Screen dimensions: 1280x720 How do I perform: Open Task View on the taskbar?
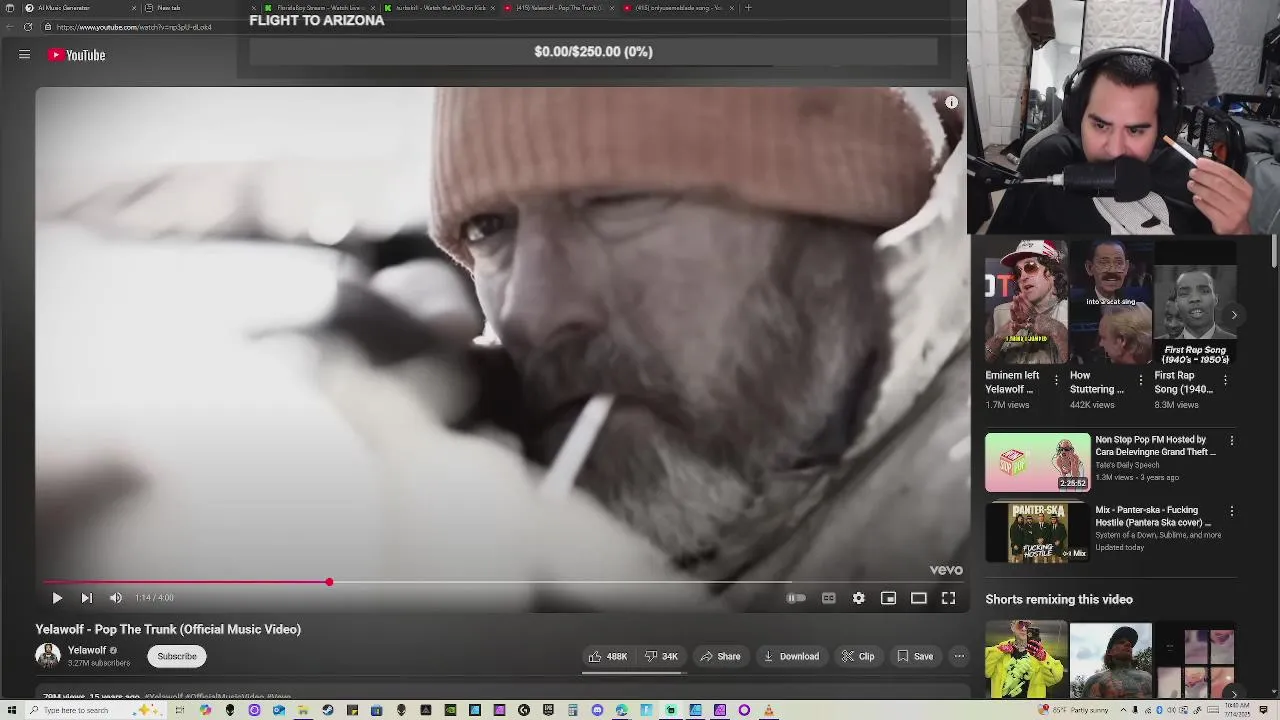(180, 710)
